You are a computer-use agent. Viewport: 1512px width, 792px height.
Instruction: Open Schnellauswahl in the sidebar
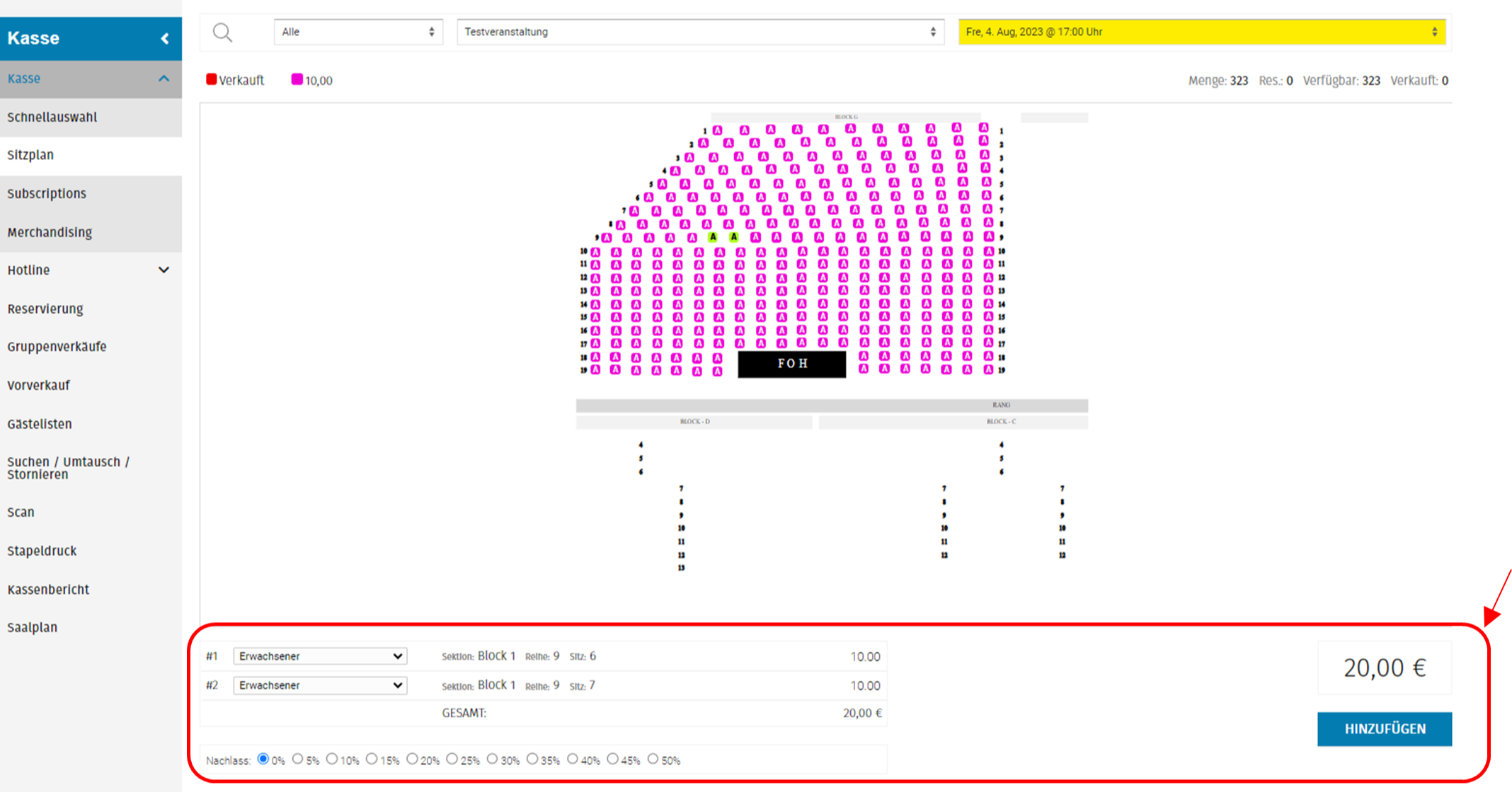click(x=52, y=117)
